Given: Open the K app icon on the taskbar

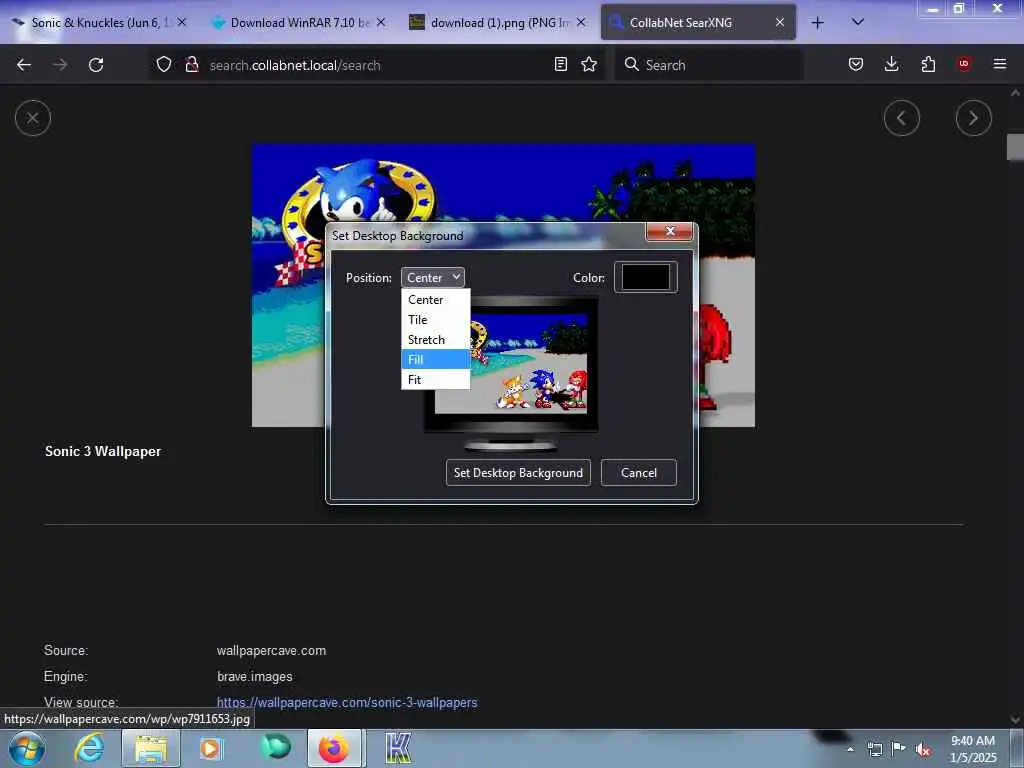Looking at the screenshot, I should click(398, 748).
